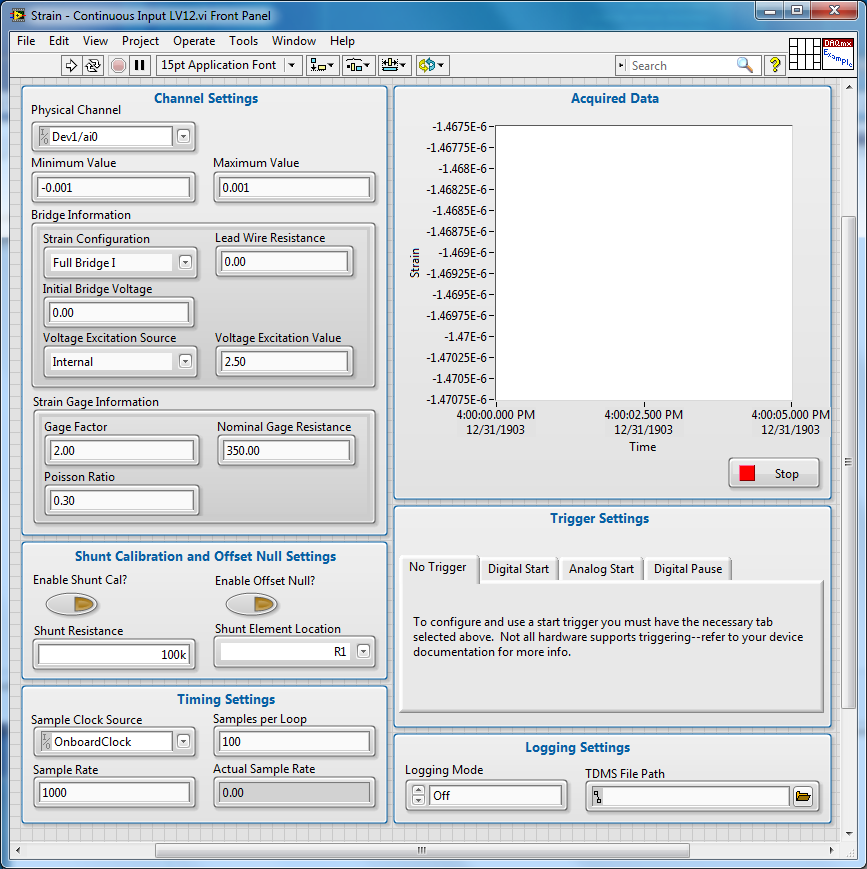Screen dimensions: 867x869
Task: Click the Run arrow toolbar icon
Action: tap(71, 65)
